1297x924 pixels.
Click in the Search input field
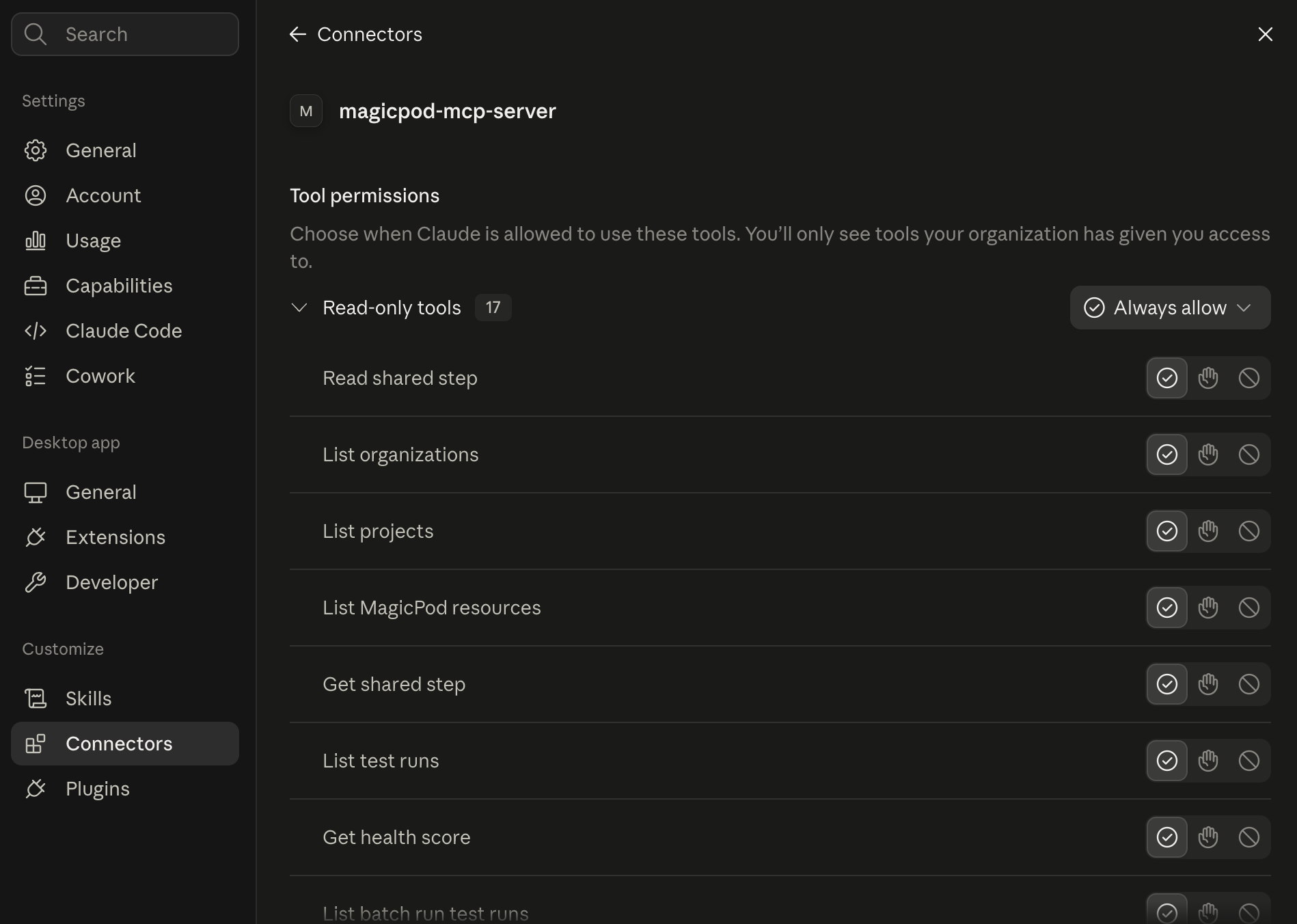pos(125,34)
